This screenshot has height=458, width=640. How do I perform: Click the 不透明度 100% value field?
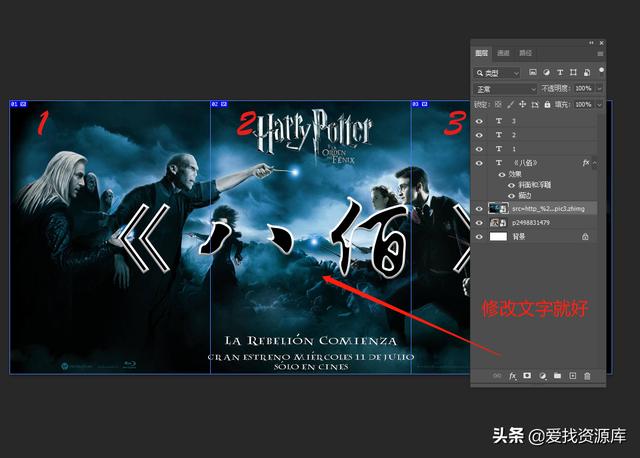[584, 89]
